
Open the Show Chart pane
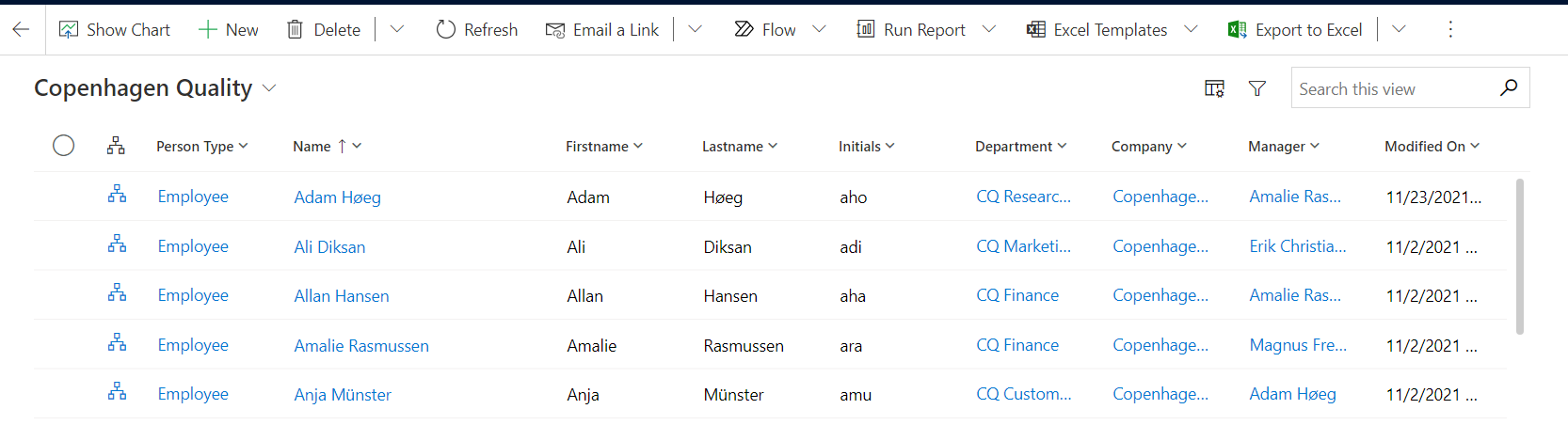click(x=115, y=30)
